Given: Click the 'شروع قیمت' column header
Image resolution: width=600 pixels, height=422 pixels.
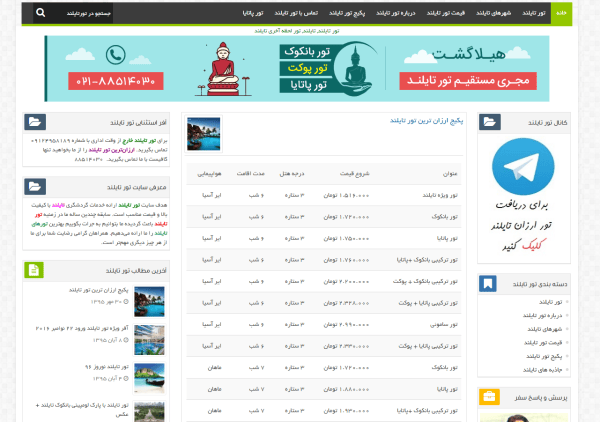Looking at the screenshot, I should point(354,174).
